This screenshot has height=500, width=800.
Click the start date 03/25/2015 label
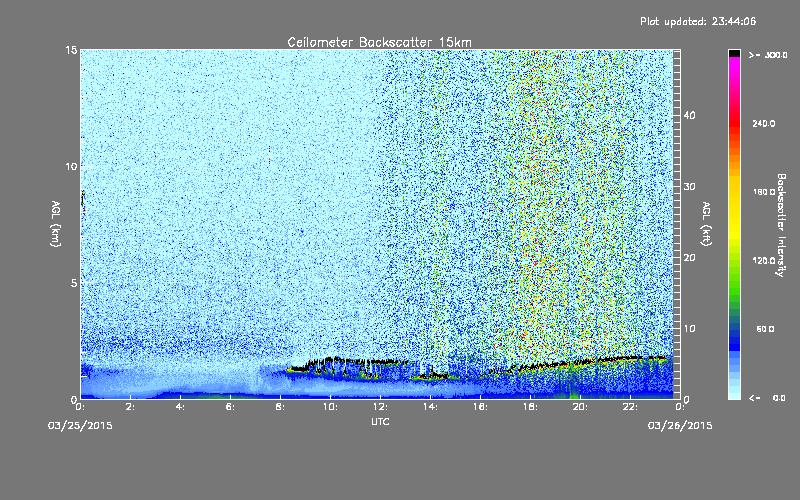point(80,426)
